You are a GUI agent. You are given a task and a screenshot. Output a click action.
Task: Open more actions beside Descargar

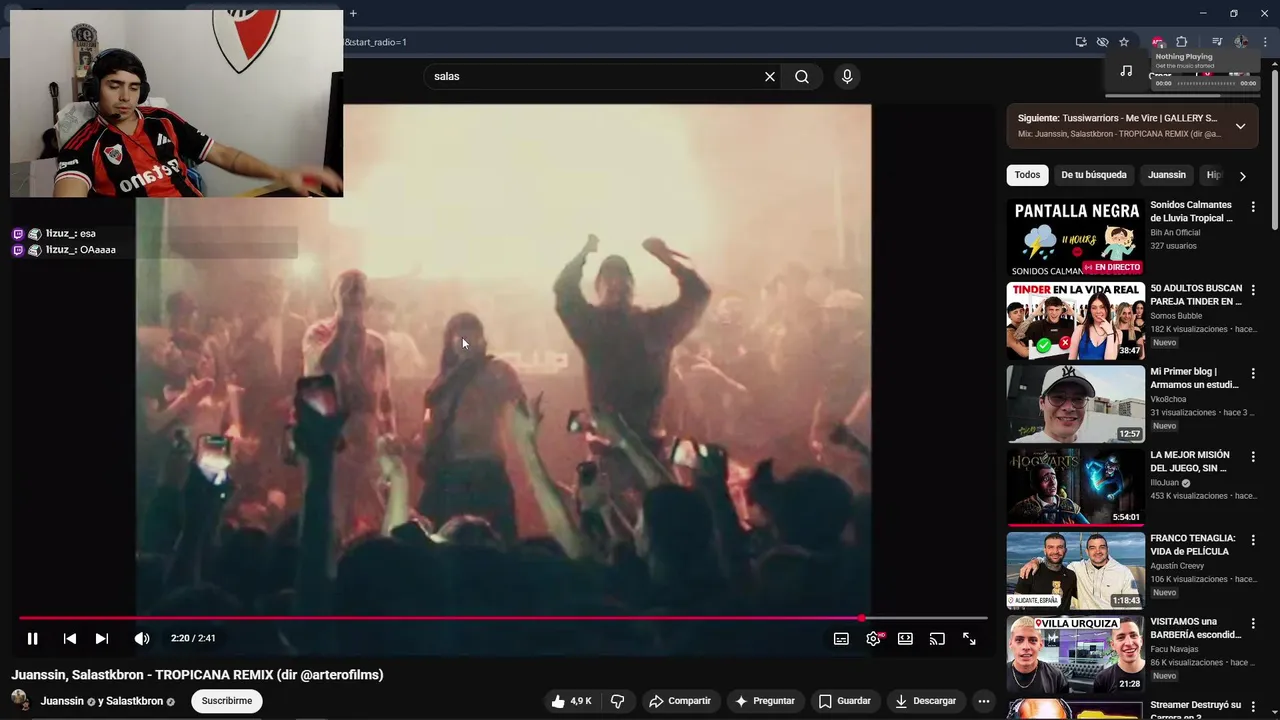[x=984, y=701]
